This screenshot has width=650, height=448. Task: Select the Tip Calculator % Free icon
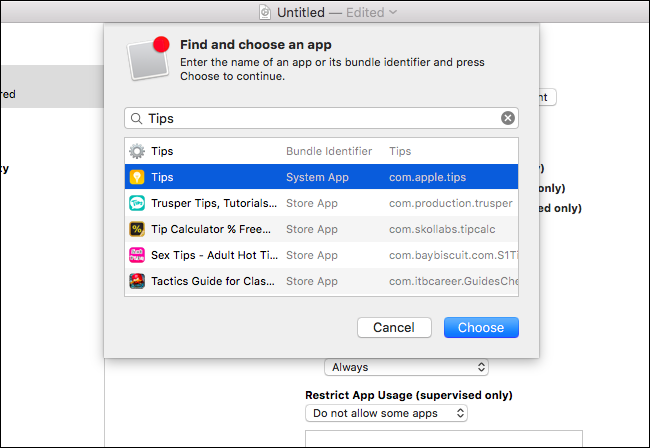(x=137, y=229)
